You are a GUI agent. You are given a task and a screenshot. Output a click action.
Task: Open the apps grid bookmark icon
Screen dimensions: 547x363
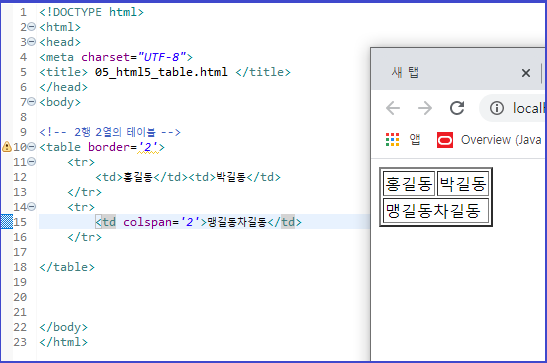392,139
